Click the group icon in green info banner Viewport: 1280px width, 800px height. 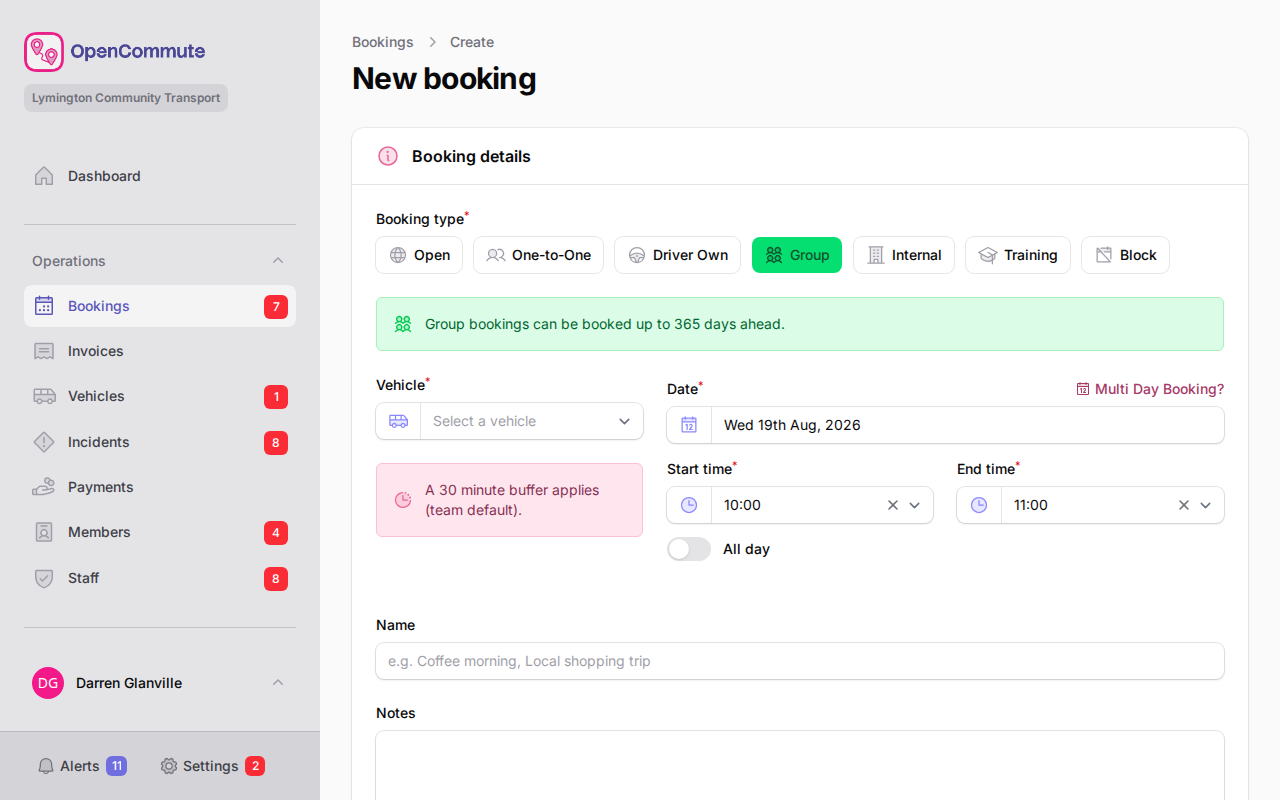(403, 324)
